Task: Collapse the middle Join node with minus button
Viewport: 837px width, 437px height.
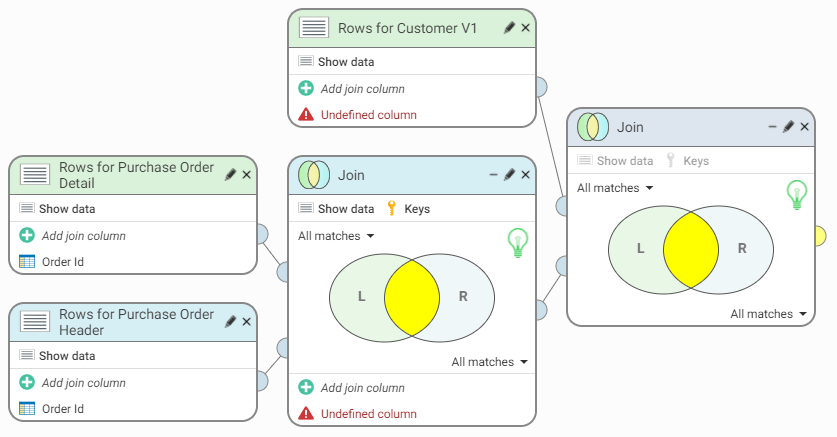Action: pyautogui.click(x=493, y=174)
